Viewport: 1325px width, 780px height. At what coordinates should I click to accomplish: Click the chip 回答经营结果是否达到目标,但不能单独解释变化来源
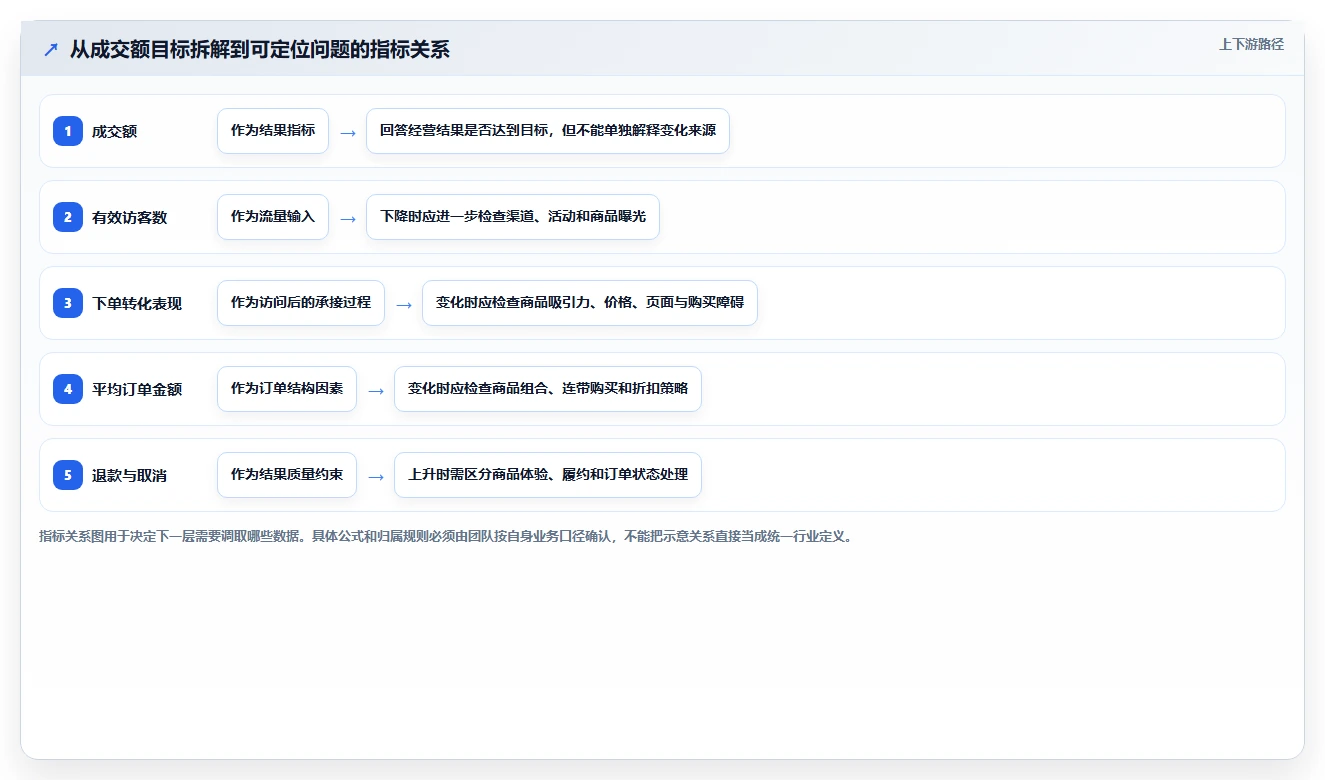[548, 131]
